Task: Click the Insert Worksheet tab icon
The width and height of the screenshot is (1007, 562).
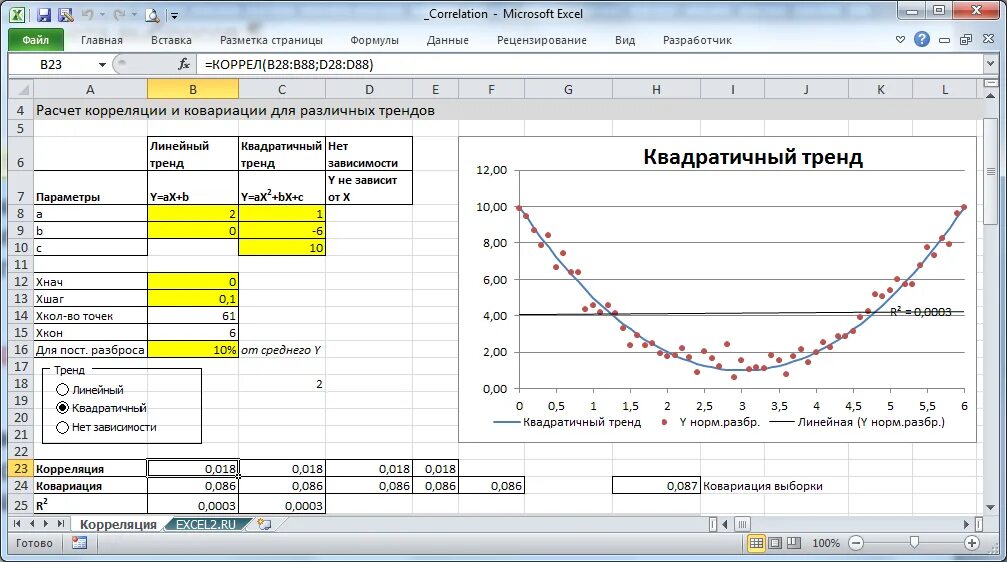Action: [264, 524]
